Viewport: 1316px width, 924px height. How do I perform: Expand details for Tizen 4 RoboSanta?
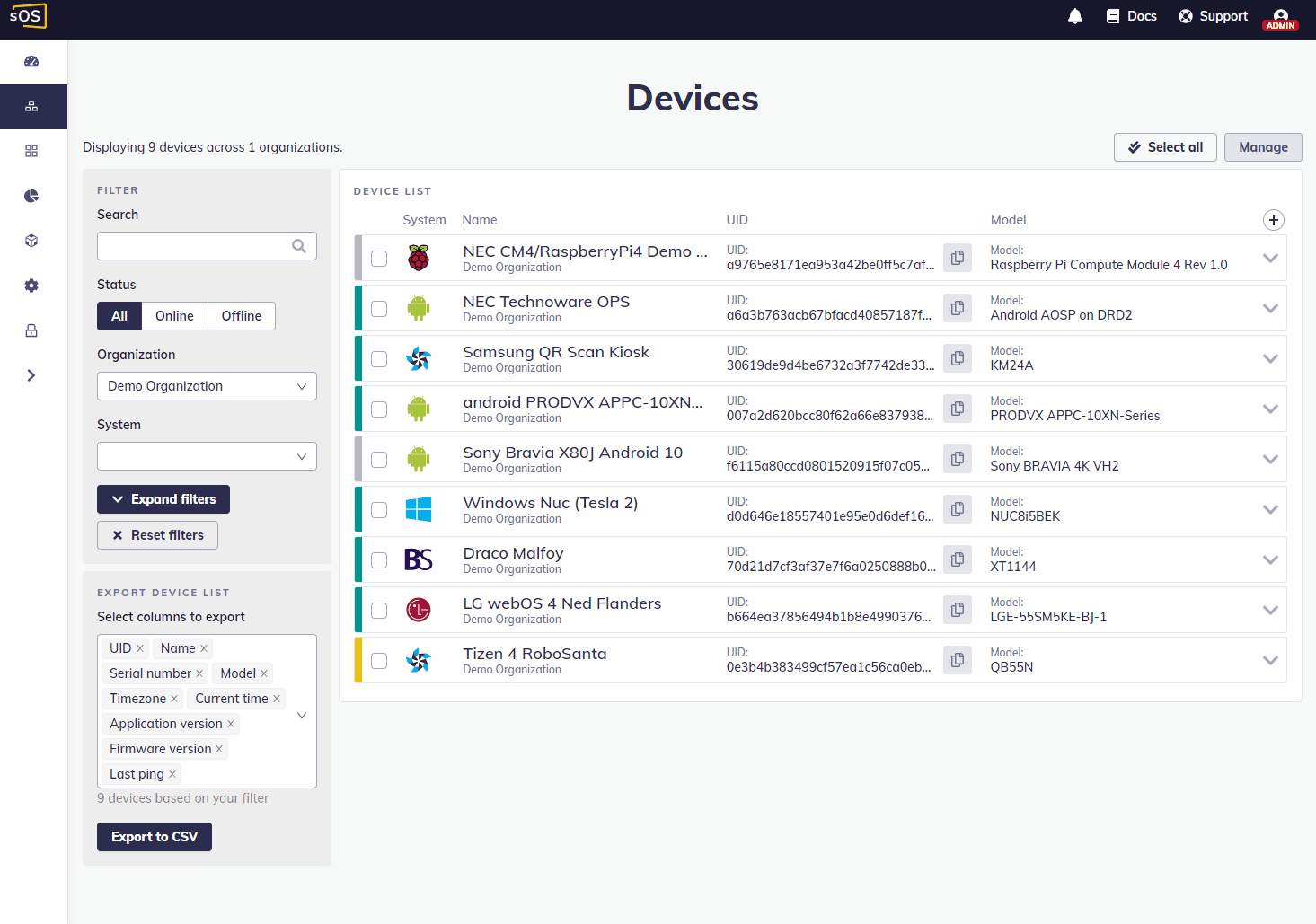(x=1270, y=660)
